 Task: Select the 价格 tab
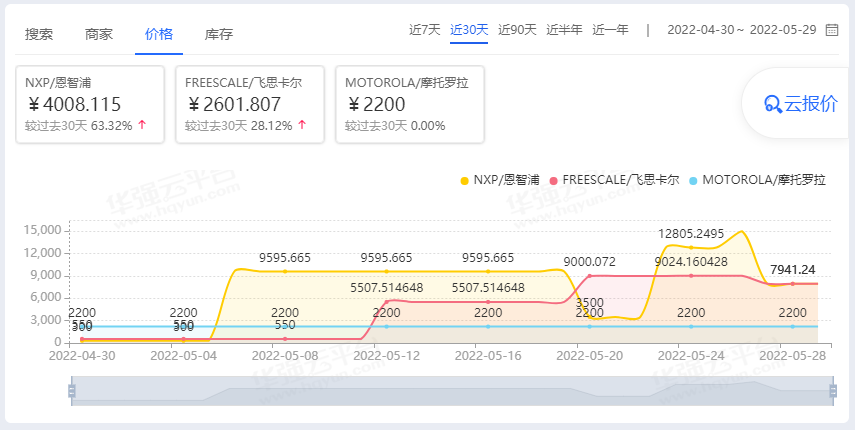pos(159,34)
